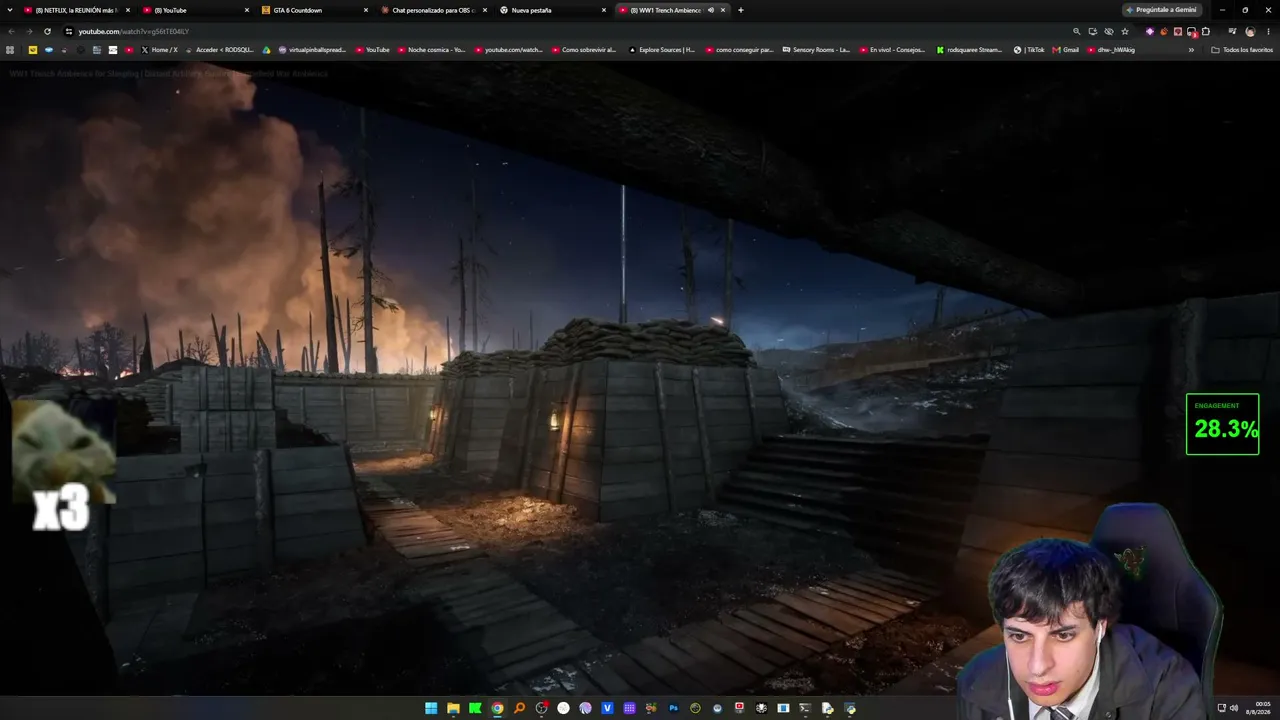
Task: Open the GTA 6 Countdown tab
Action: point(314,10)
